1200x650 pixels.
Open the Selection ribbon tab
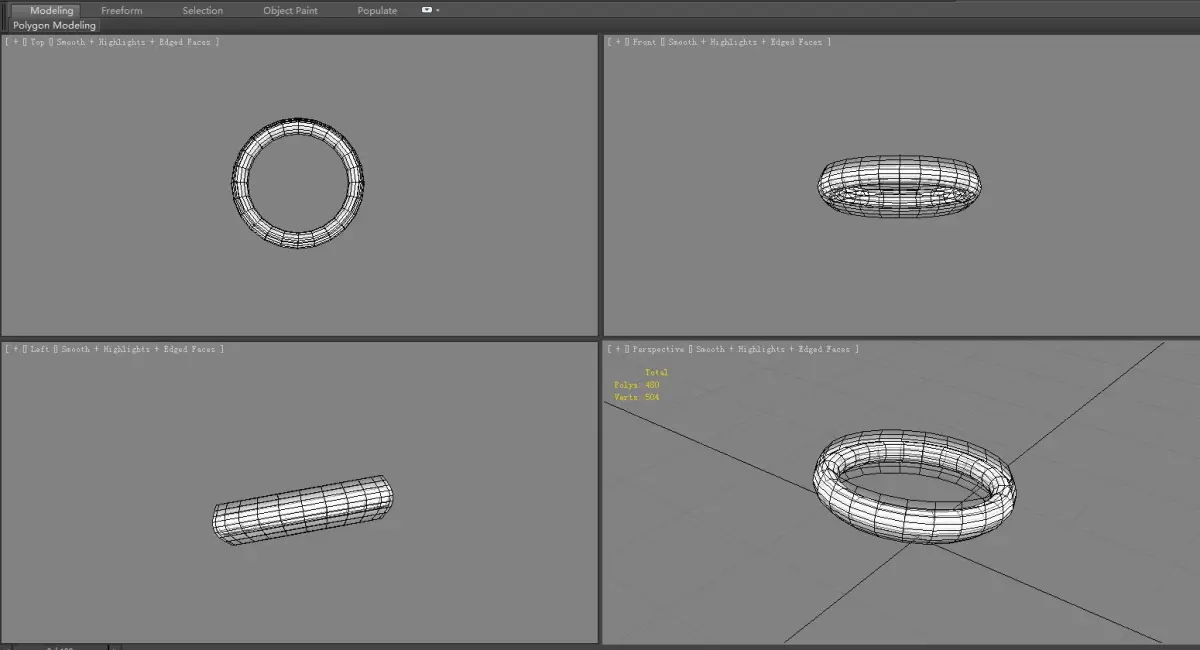(x=203, y=10)
